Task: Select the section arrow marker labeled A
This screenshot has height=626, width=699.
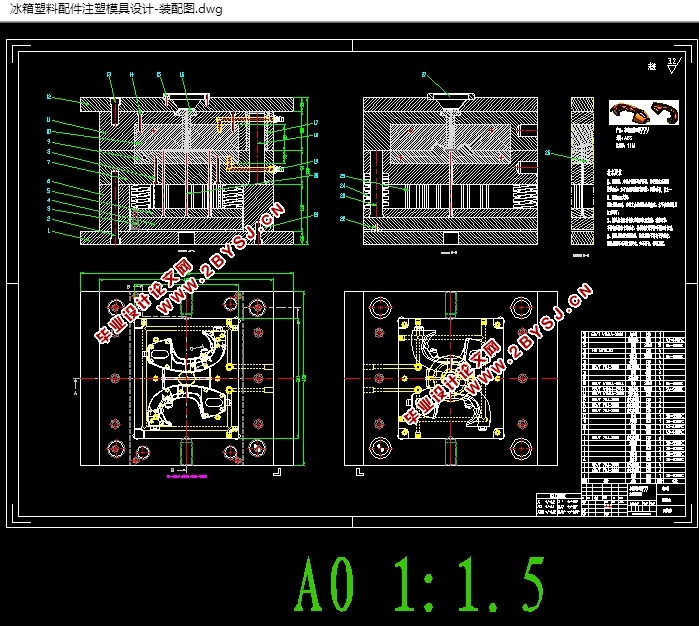Action: [77, 386]
